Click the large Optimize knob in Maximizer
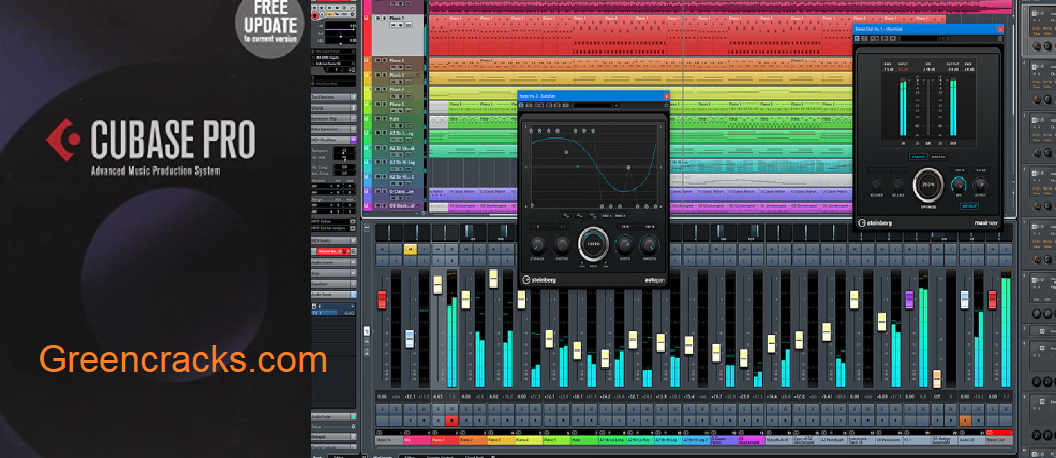The image size is (1056, 458). point(929,184)
